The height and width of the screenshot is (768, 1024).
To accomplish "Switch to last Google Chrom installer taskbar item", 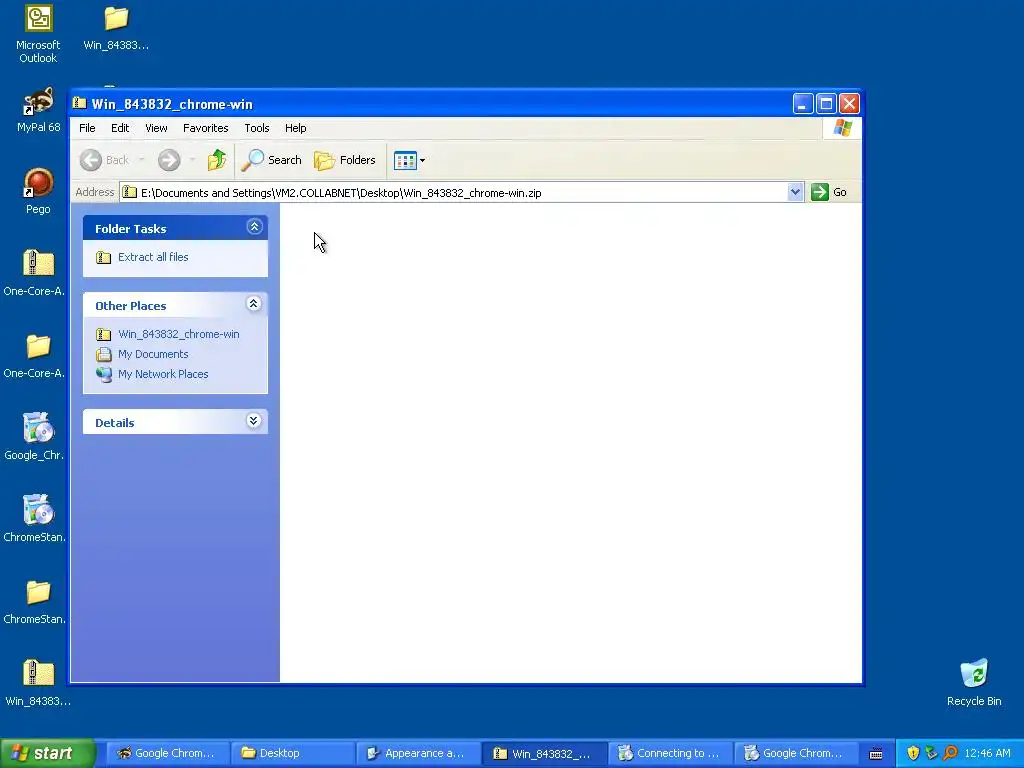I will tap(795, 753).
